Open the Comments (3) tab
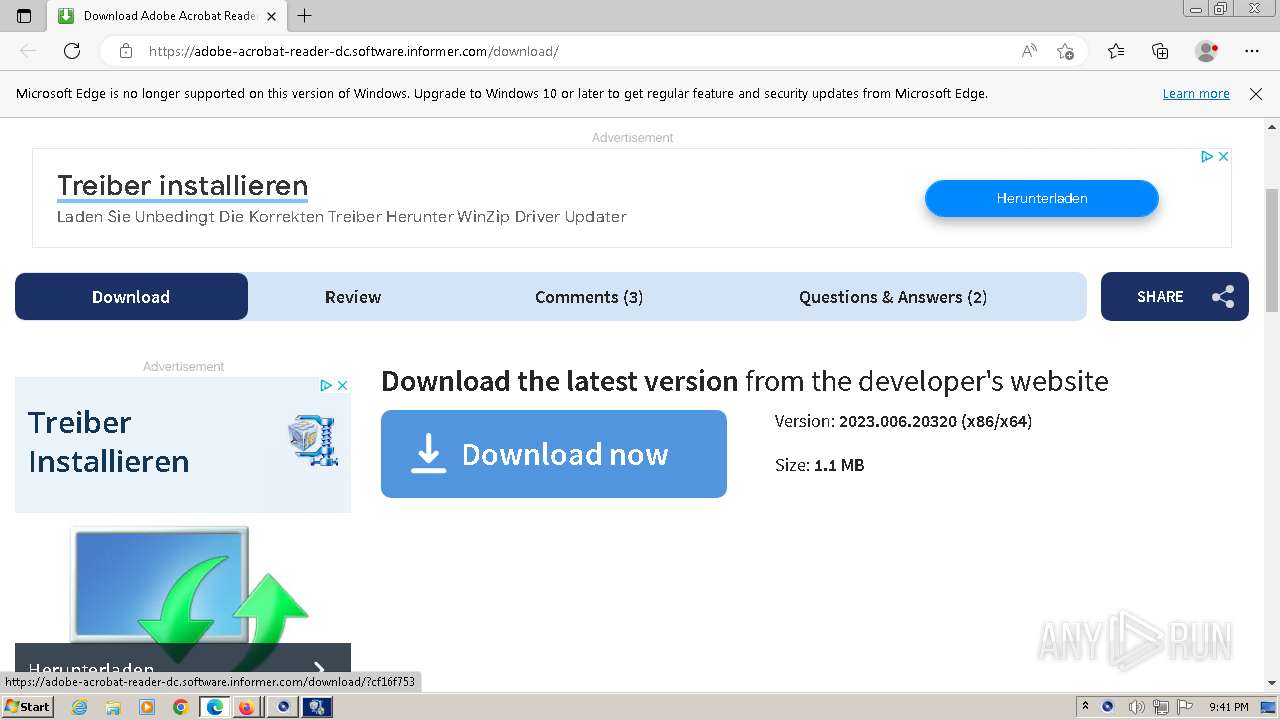Viewport: 1280px width, 720px height. [x=589, y=297]
